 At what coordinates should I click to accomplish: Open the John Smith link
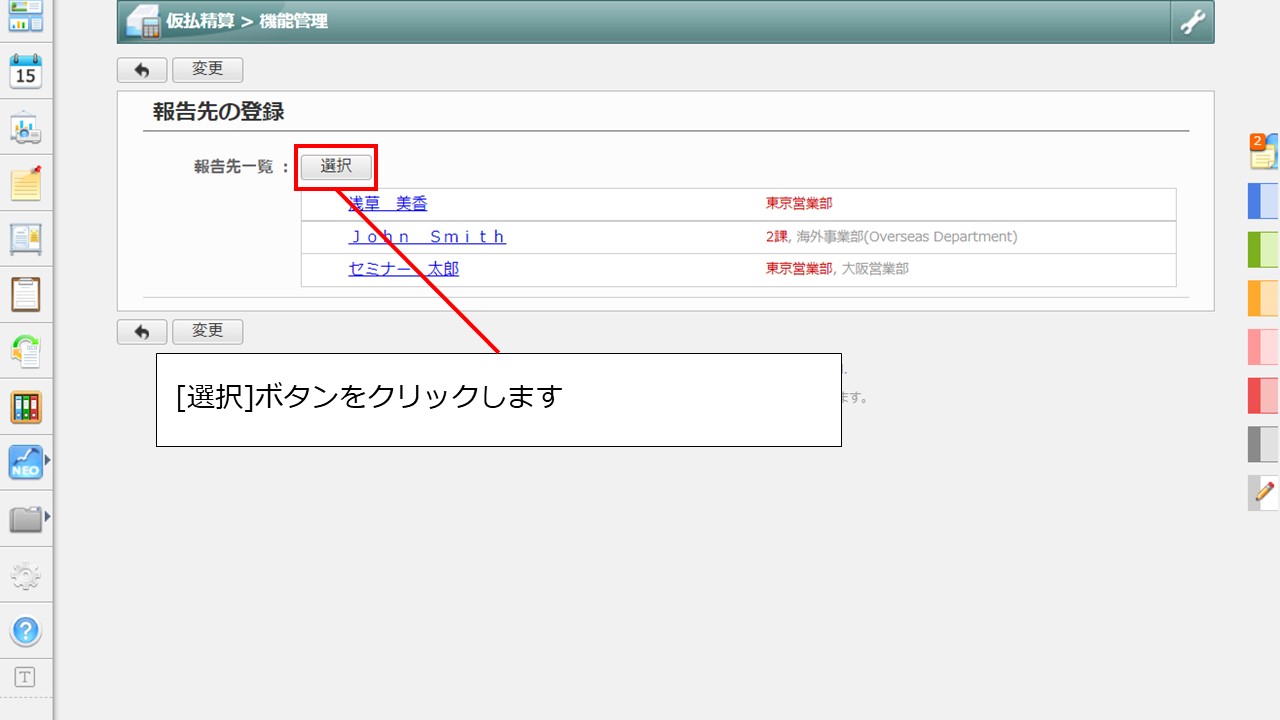427,237
